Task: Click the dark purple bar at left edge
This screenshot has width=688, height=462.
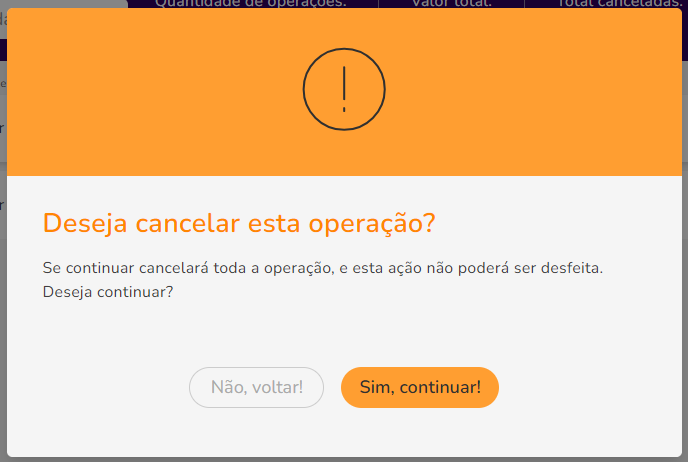Action: pos(3,50)
